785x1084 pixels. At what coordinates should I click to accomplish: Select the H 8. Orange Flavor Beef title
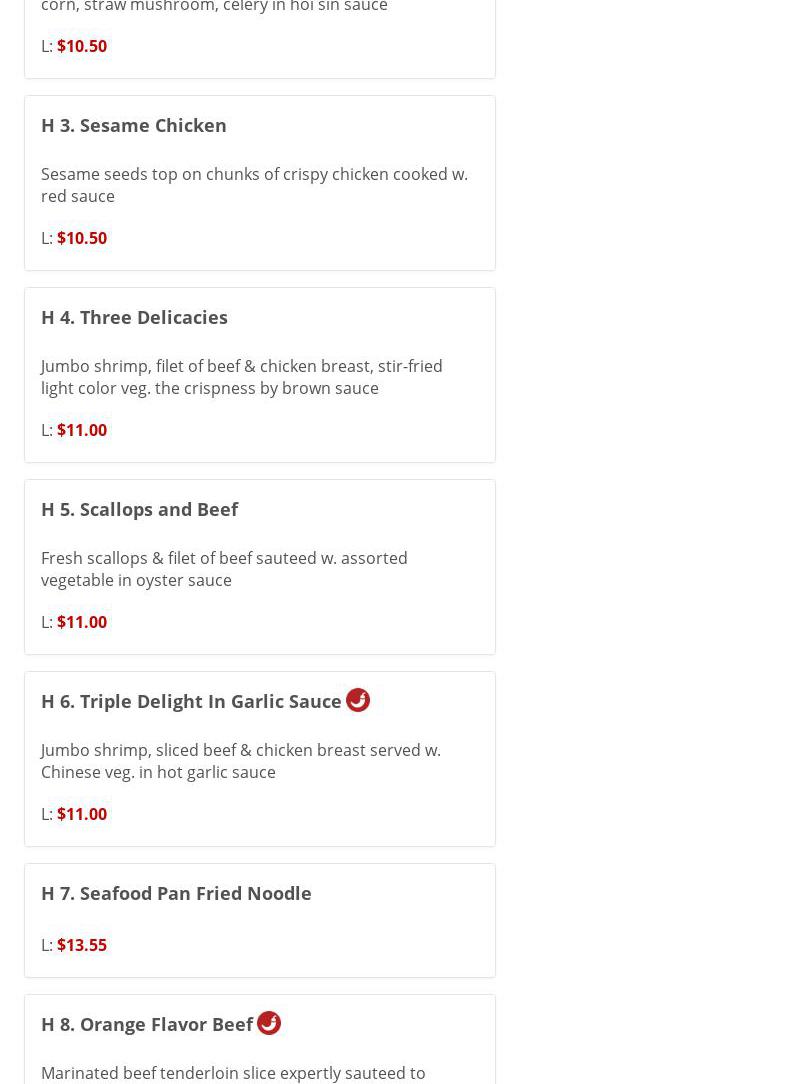point(147,1024)
